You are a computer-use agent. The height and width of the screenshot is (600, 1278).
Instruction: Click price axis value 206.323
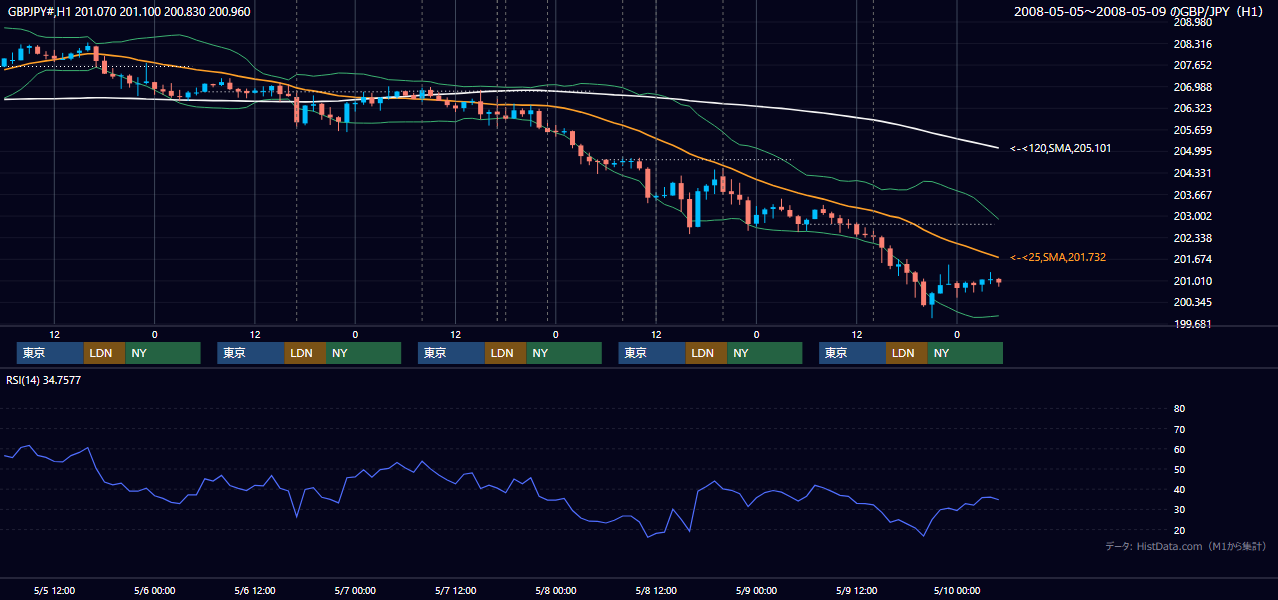[x=1192, y=108]
